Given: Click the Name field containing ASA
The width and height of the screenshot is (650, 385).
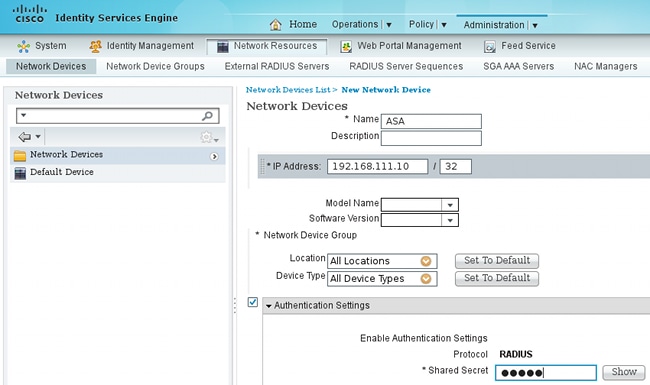Looking at the screenshot, I should coord(431,121).
